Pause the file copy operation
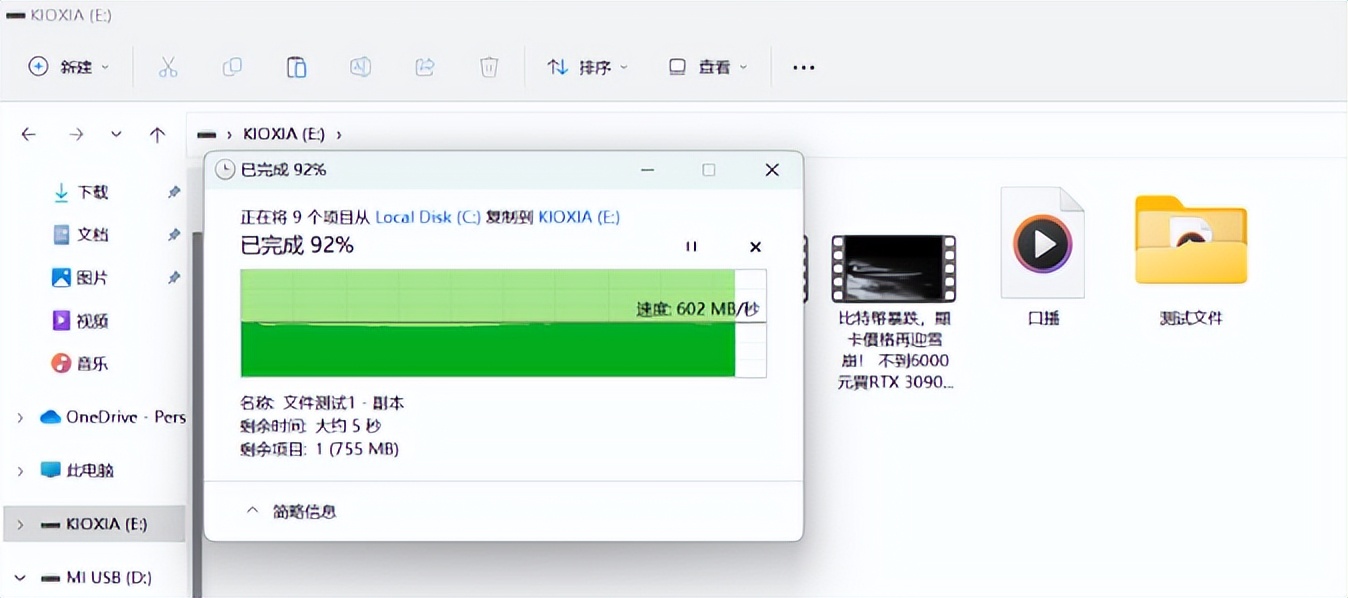The height and width of the screenshot is (598, 1348). (691, 246)
